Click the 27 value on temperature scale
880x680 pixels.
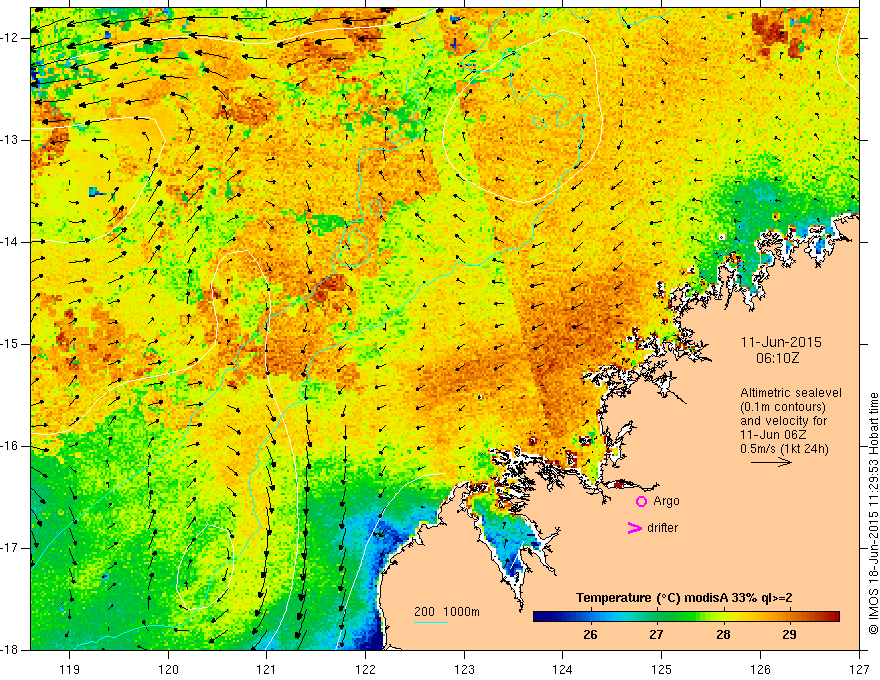pos(656,635)
